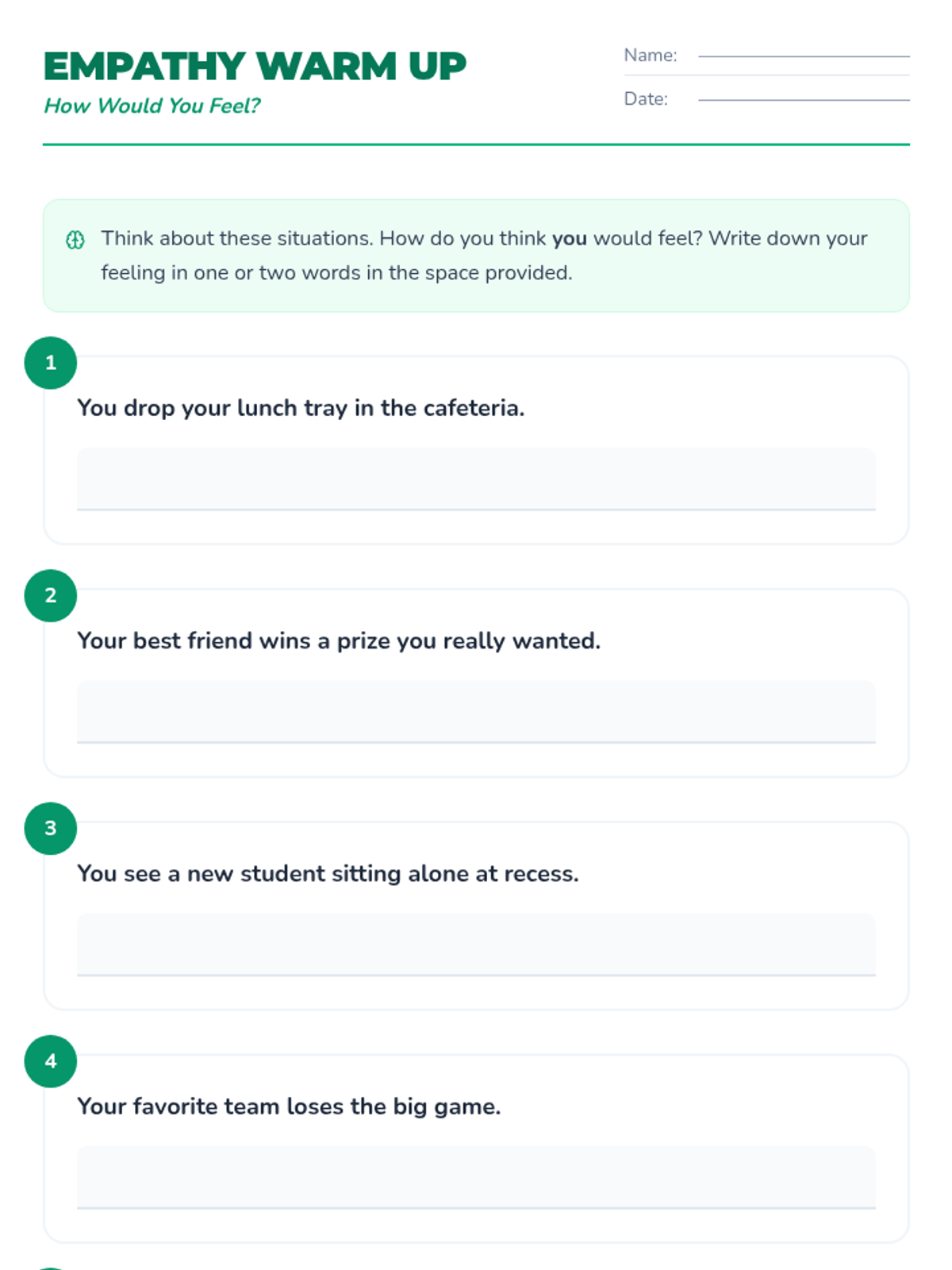The image size is (952, 1270).
Task: Click the Empathy Warm Up title
Action: (255, 66)
